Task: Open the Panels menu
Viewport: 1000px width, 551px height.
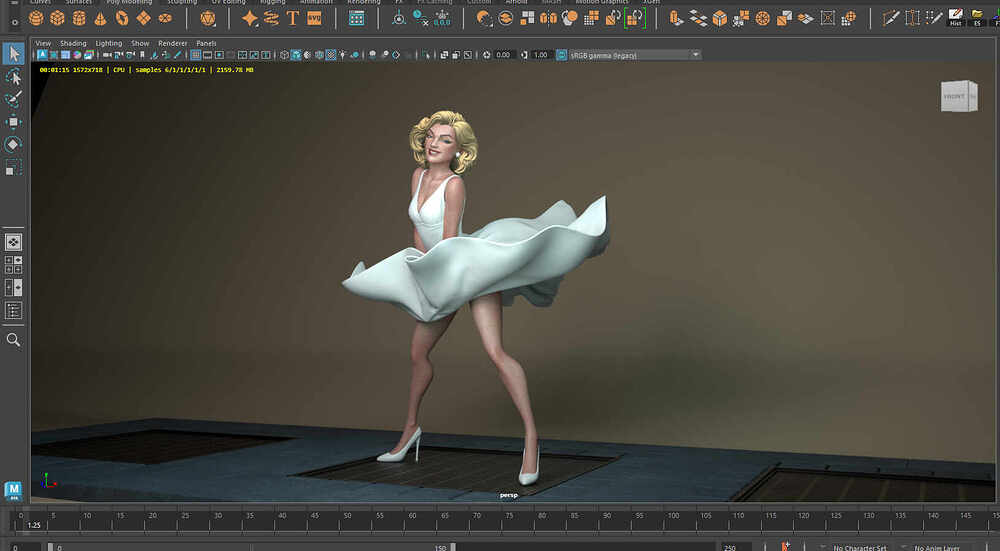Action: [x=207, y=43]
